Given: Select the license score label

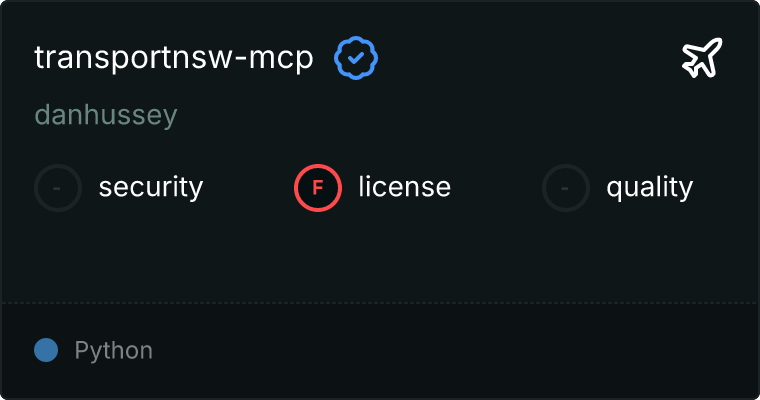Looking at the screenshot, I should pyautogui.click(x=405, y=187).
